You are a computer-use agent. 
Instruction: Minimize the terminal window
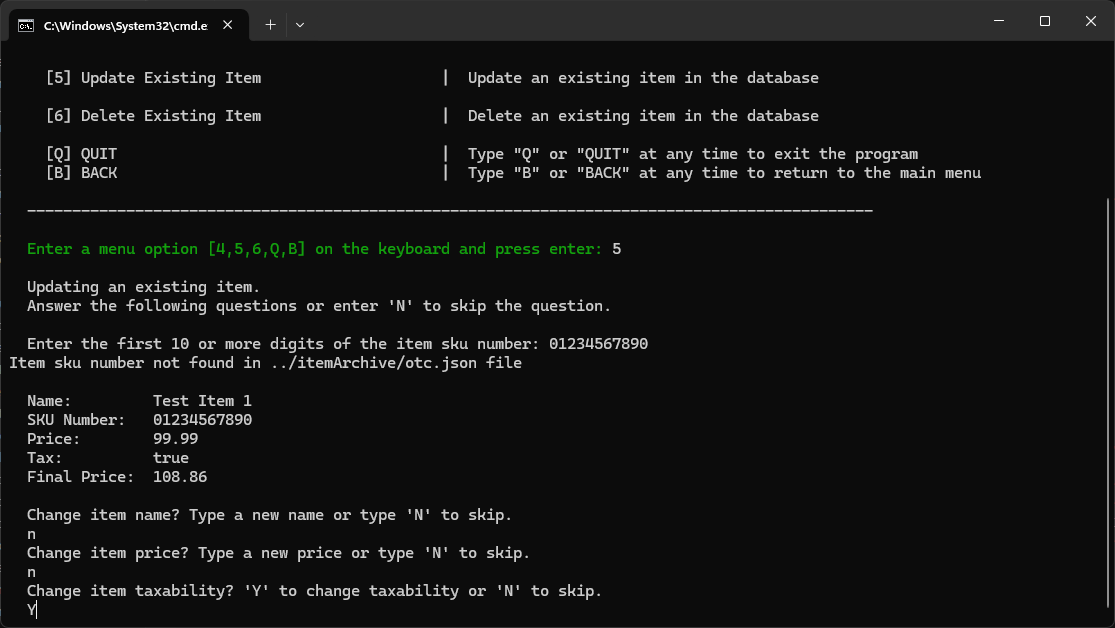tap(998, 21)
